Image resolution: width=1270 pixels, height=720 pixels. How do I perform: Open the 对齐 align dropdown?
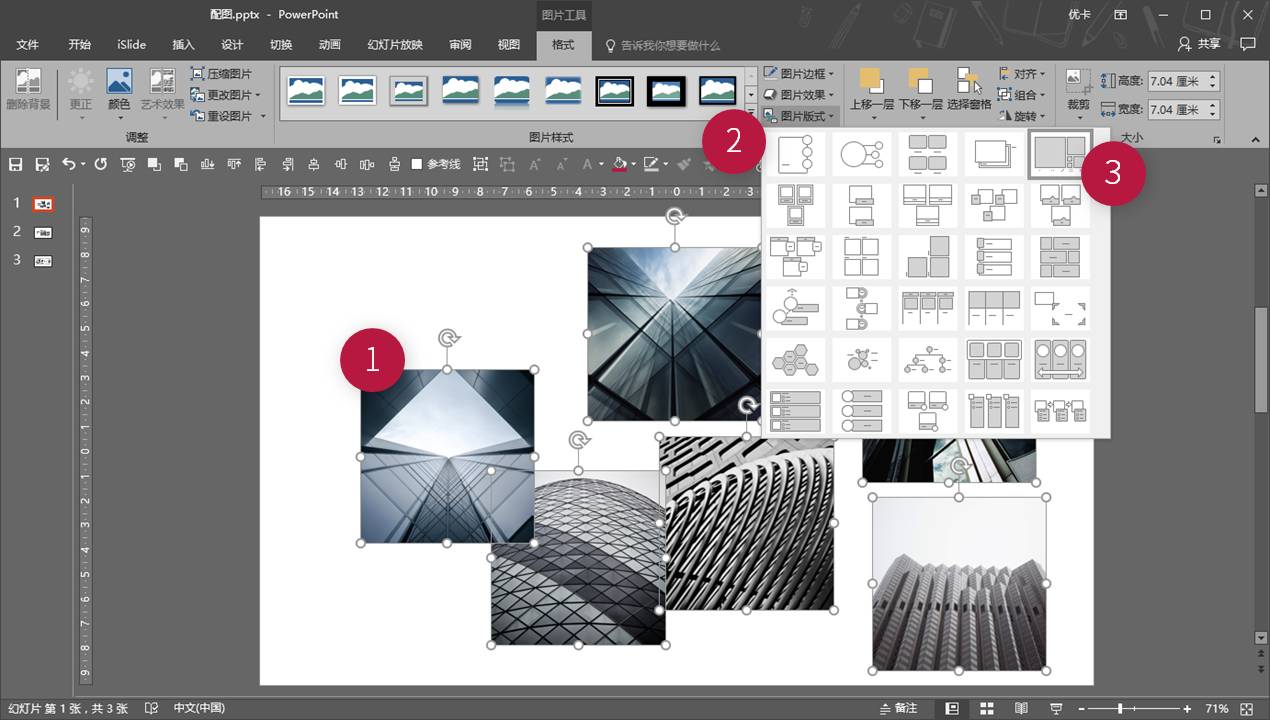1021,74
